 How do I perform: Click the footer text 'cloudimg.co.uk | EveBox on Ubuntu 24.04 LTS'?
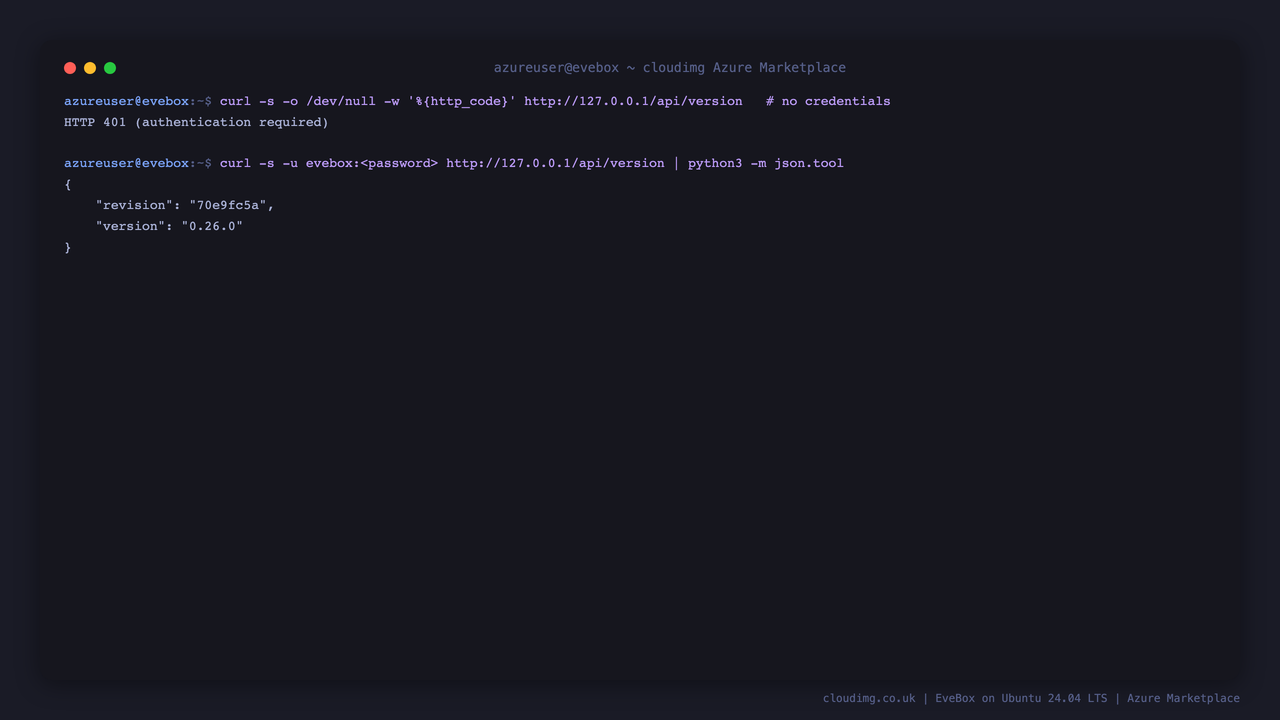coord(965,698)
